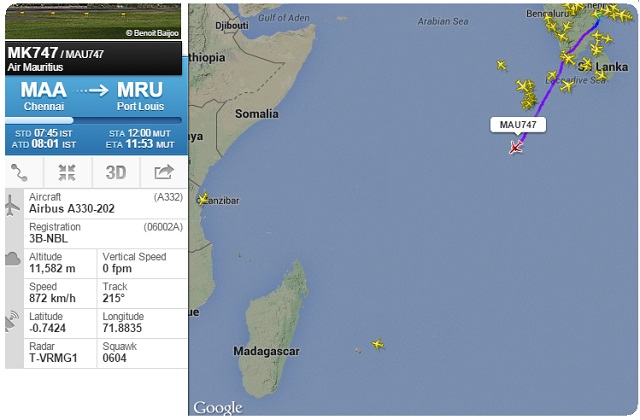Screen dimensions: 640x420
Task: Click the Google logo on map
Action: (x=217, y=407)
